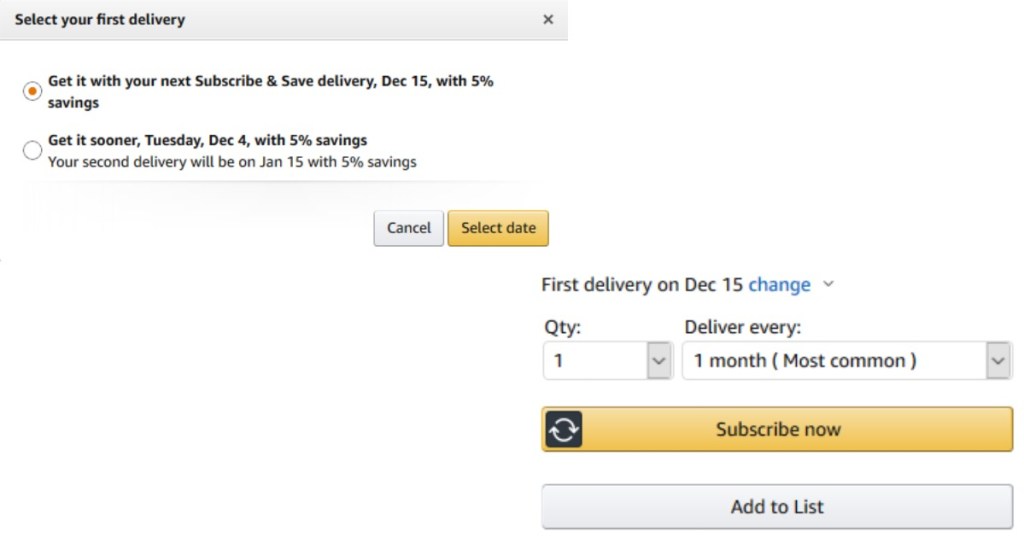This screenshot has height=538, width=1024.
Task: Click the blue change link
Action: (779, 284)
